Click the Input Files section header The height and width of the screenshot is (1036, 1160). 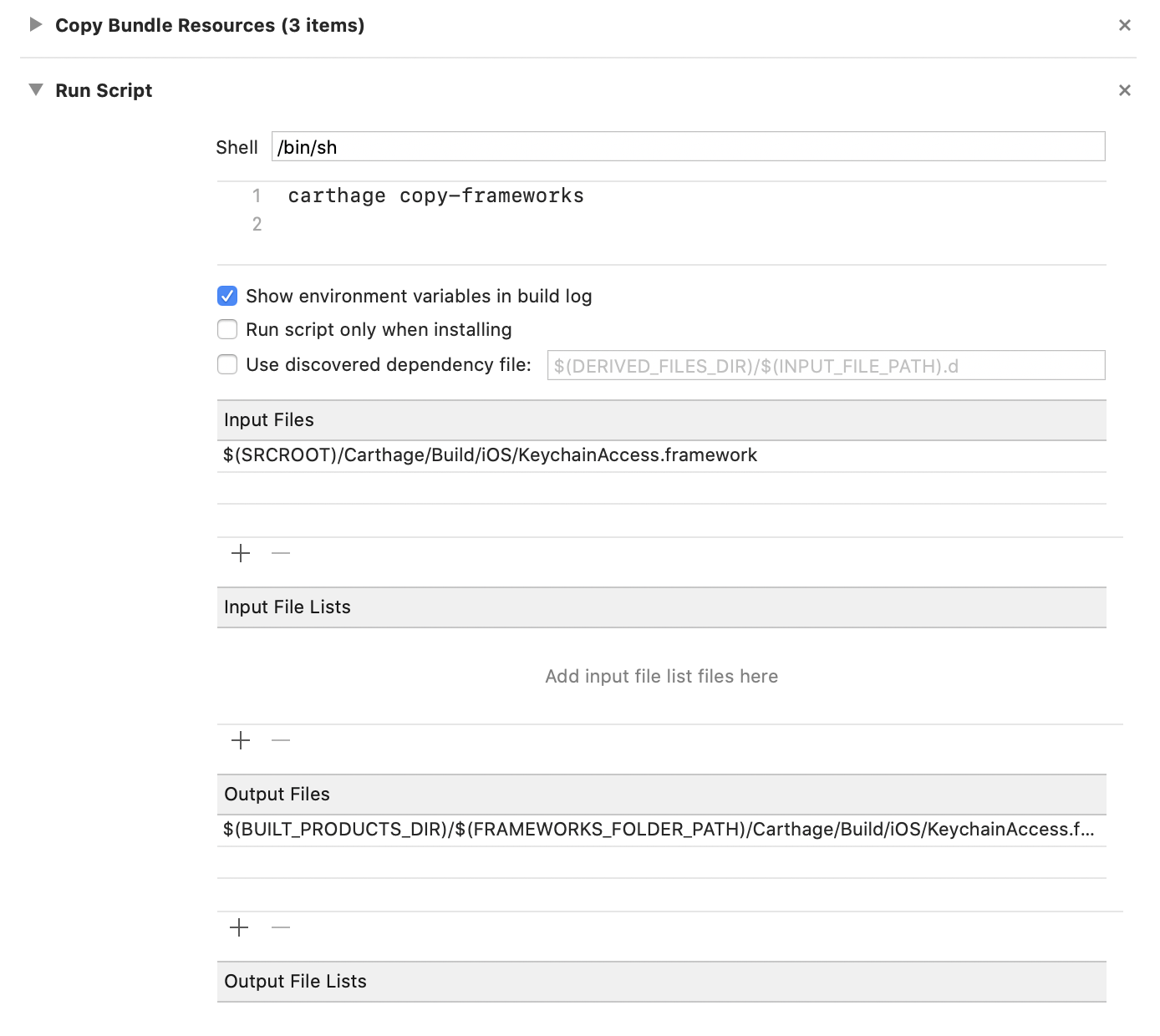pyautogui.click(x=268, y=419)
